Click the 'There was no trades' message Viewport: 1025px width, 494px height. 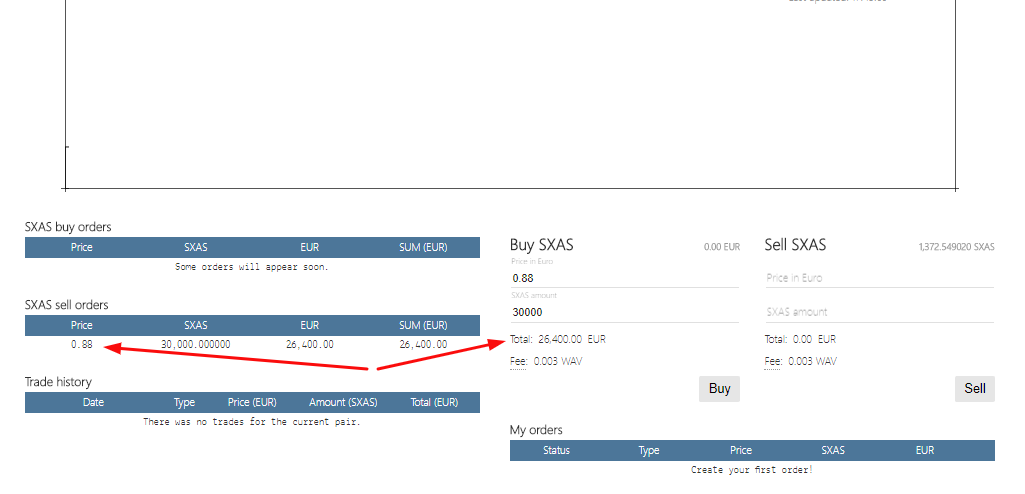click(x=252, y=422)
